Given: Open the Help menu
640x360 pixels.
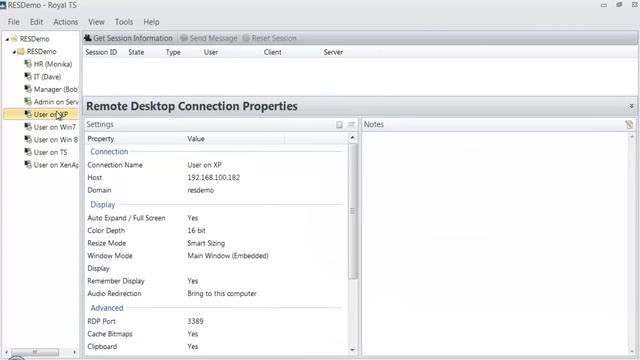Looking at the screenshot, I should pos(151,22).
